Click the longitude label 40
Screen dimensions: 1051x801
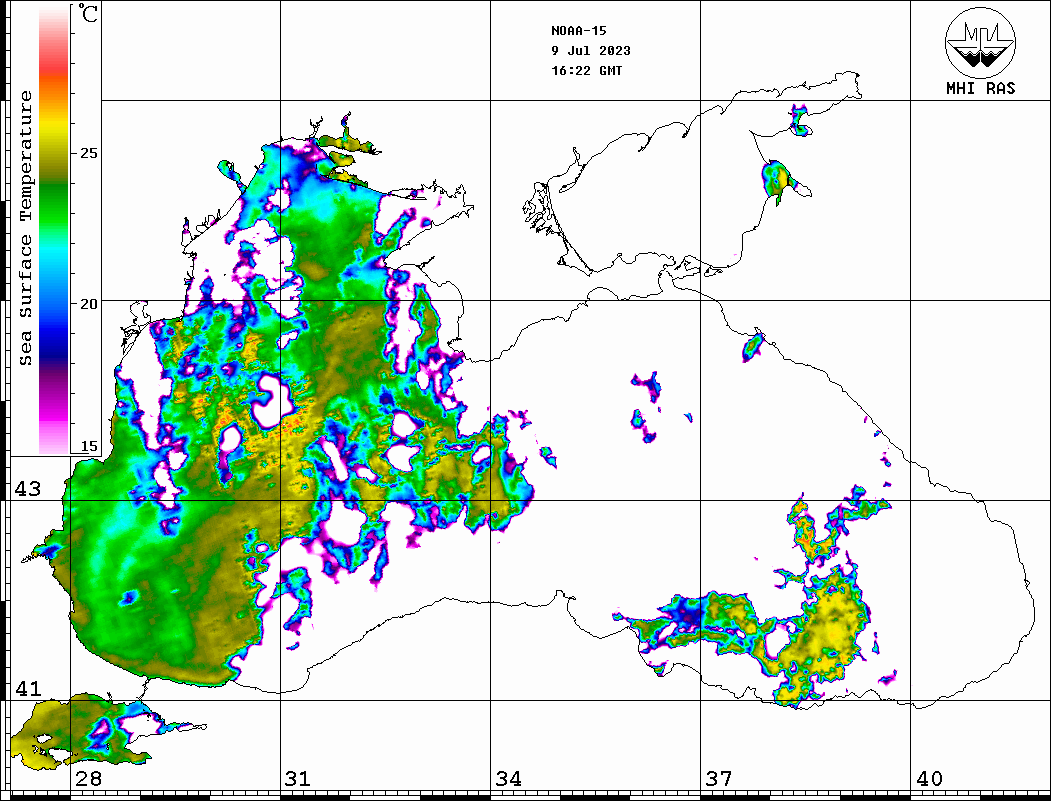(929, 779)
